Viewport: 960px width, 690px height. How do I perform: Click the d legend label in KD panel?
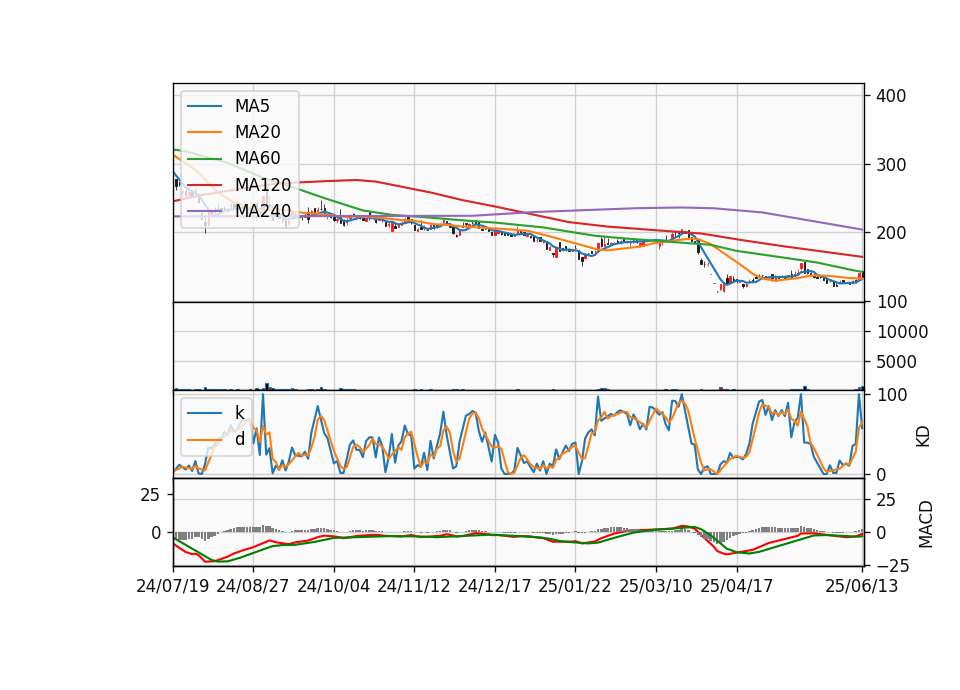coord(239,439)
